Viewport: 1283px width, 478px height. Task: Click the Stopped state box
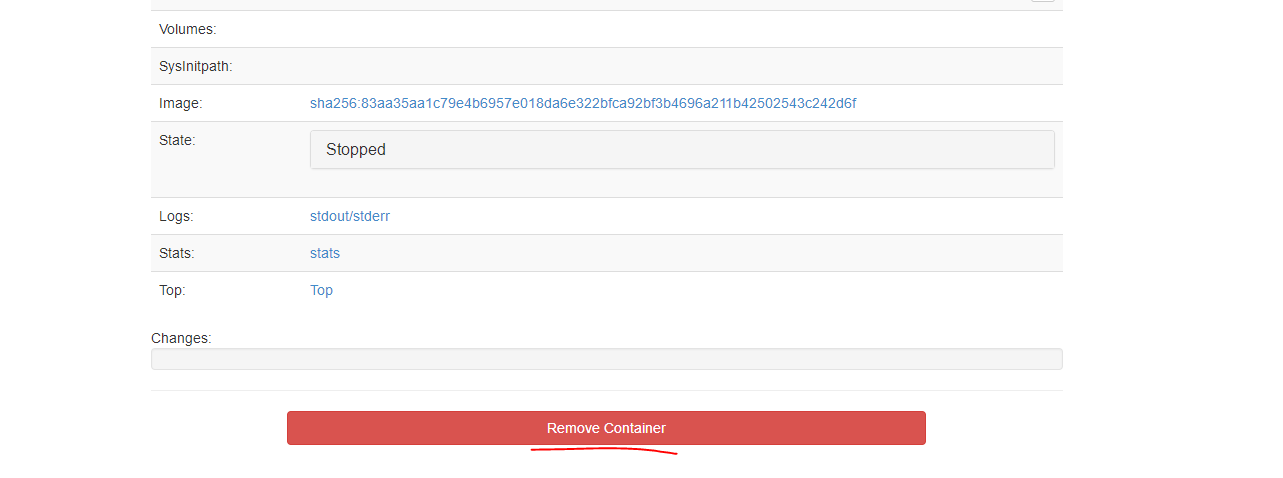682,150
